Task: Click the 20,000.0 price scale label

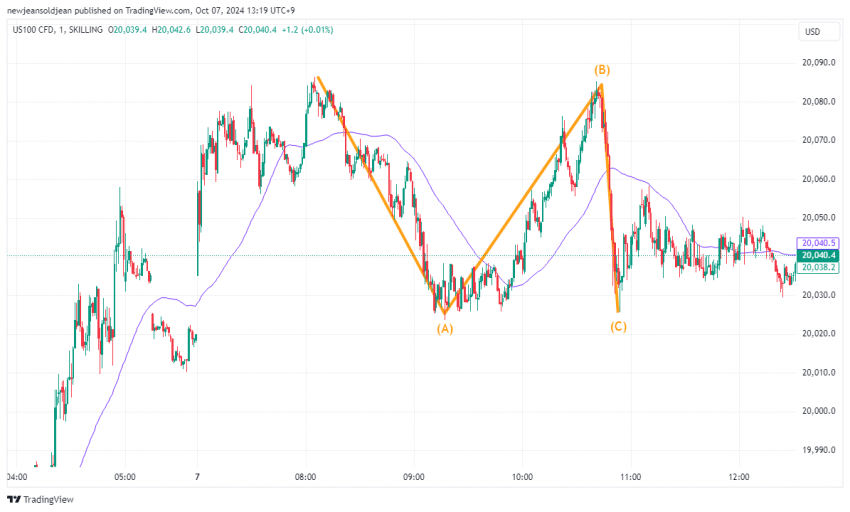Action: 819,411
